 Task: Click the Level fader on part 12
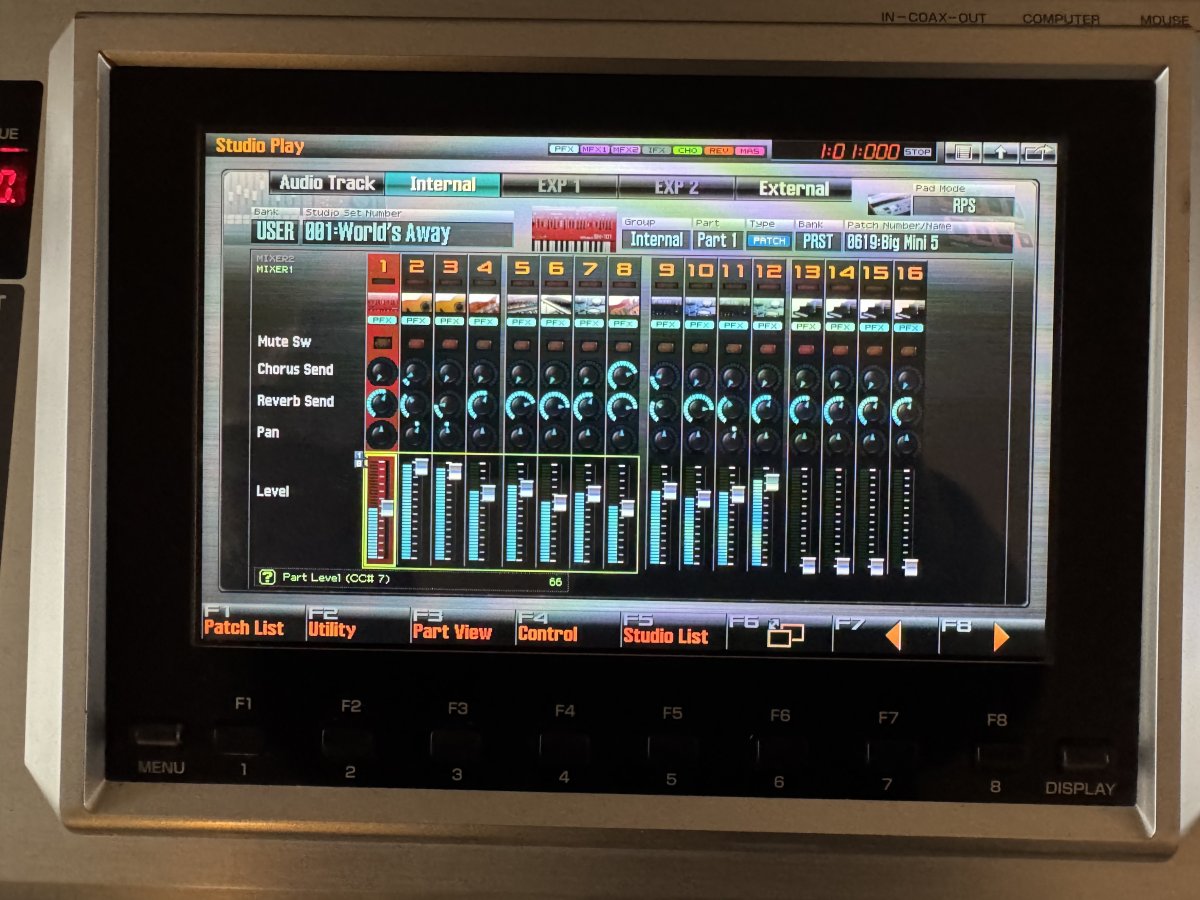(x=771, y=483)
